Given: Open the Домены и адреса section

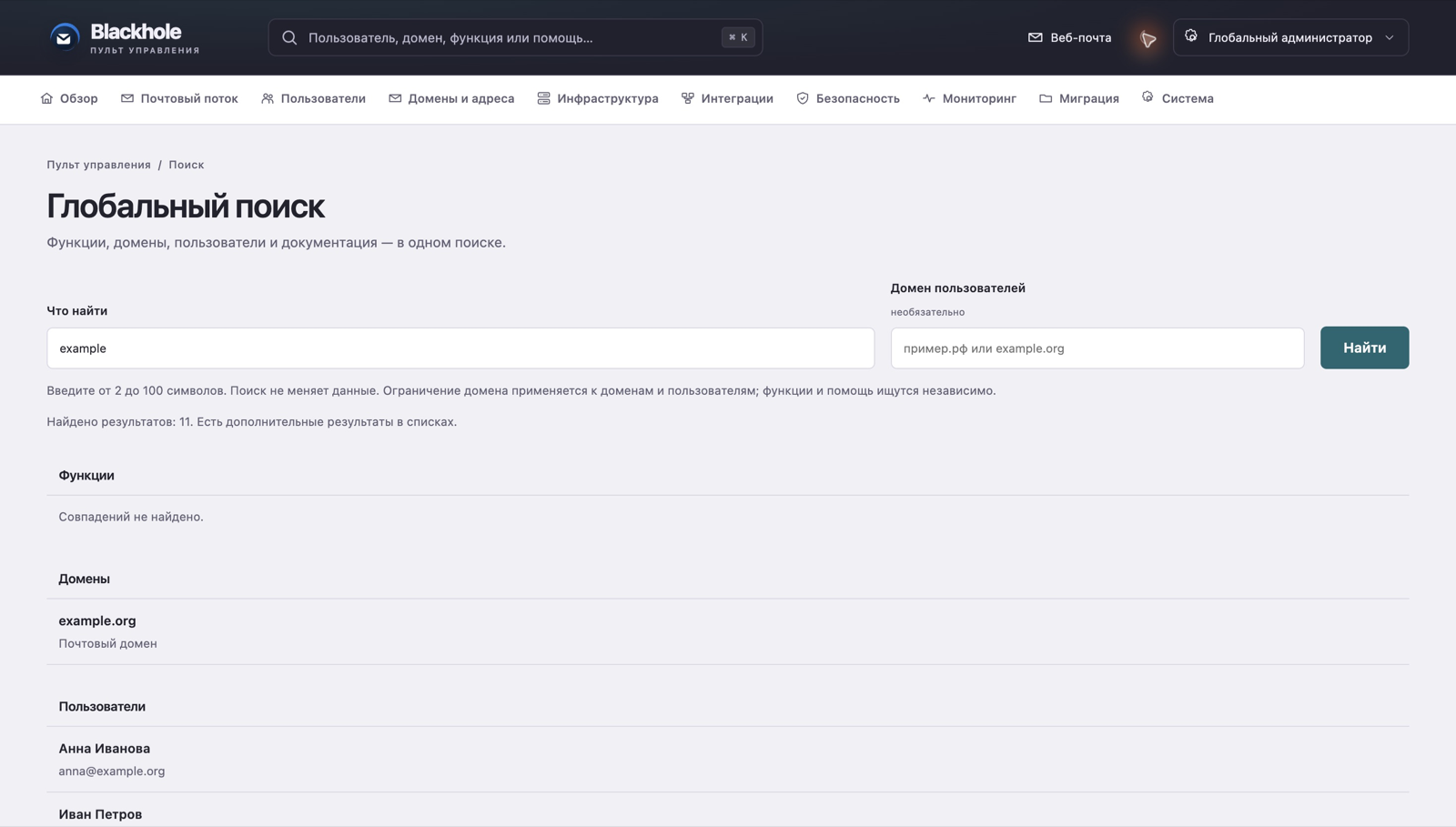Looking at the screenshot, I should click(451, 98).
